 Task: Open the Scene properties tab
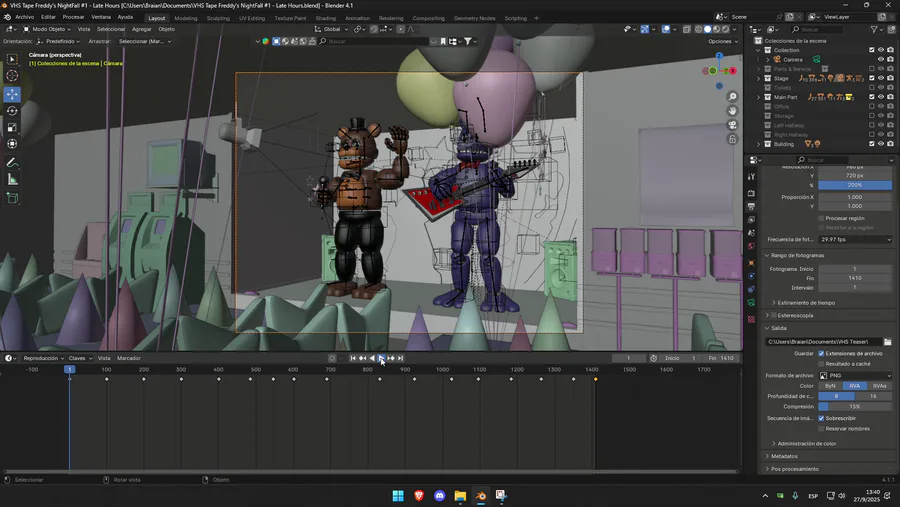click(751, 233)
